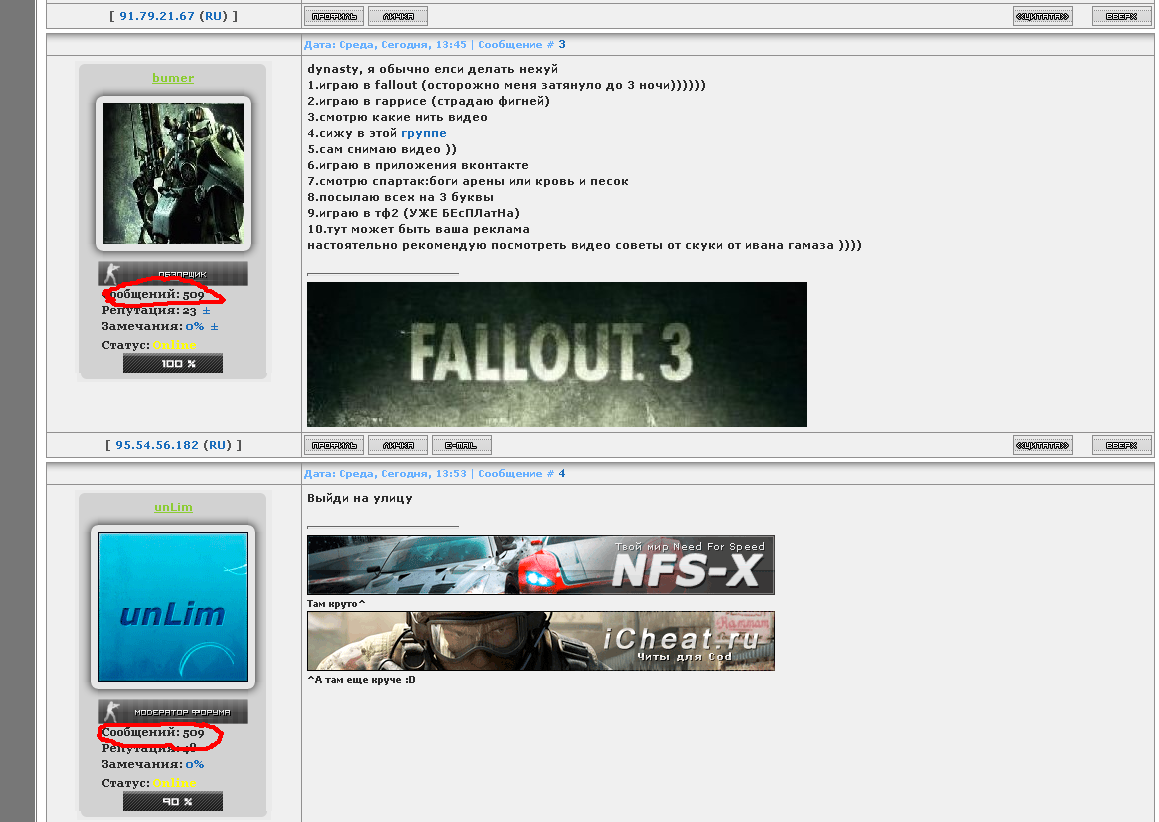Click the обзорщик rank badge under bumer
Screen dimensions: 1159x822
(x=173, y=274)
